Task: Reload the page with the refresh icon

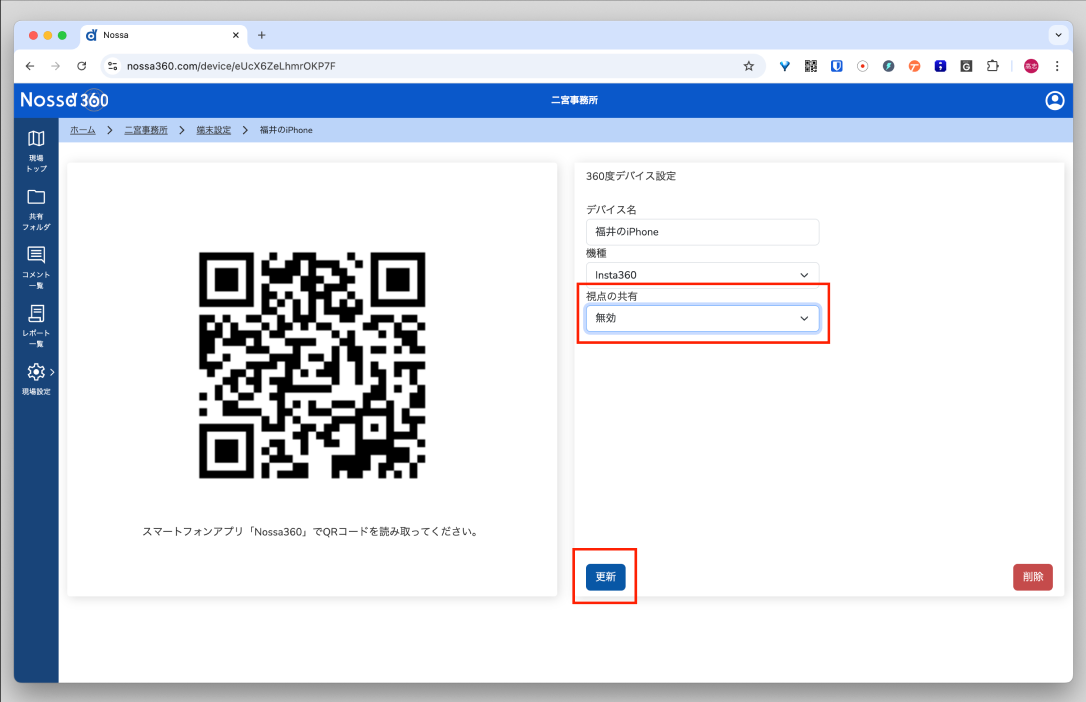Action: (82, 66)
